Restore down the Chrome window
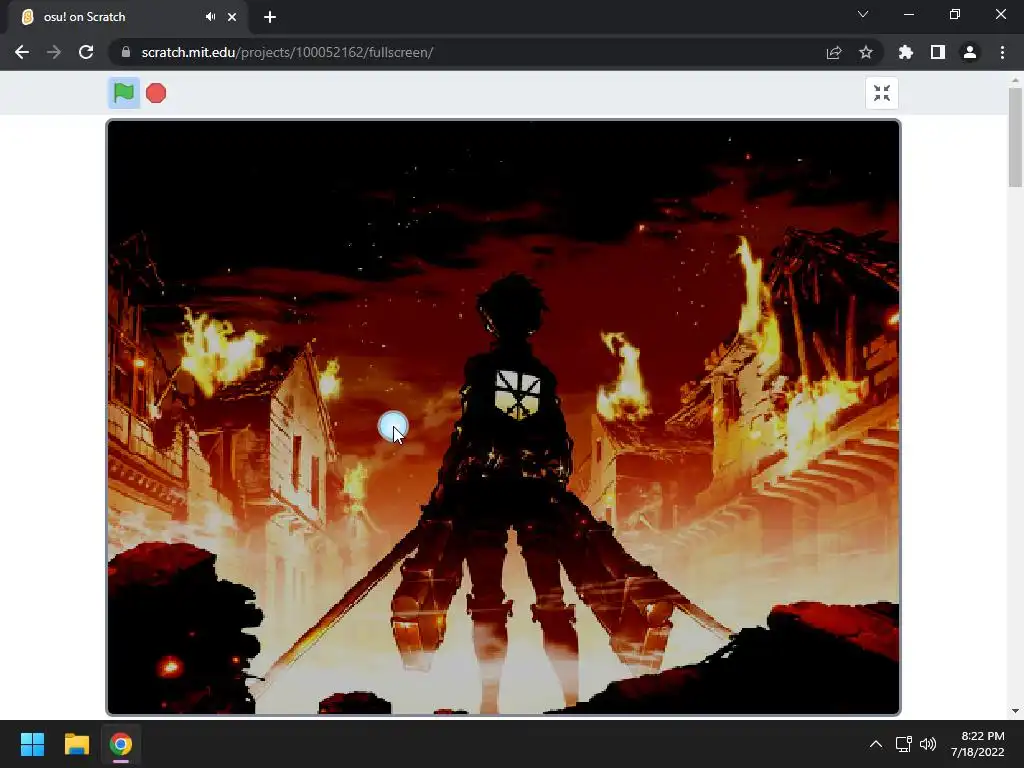Viewport: 1024px width, 768px height. pos(955,14)
